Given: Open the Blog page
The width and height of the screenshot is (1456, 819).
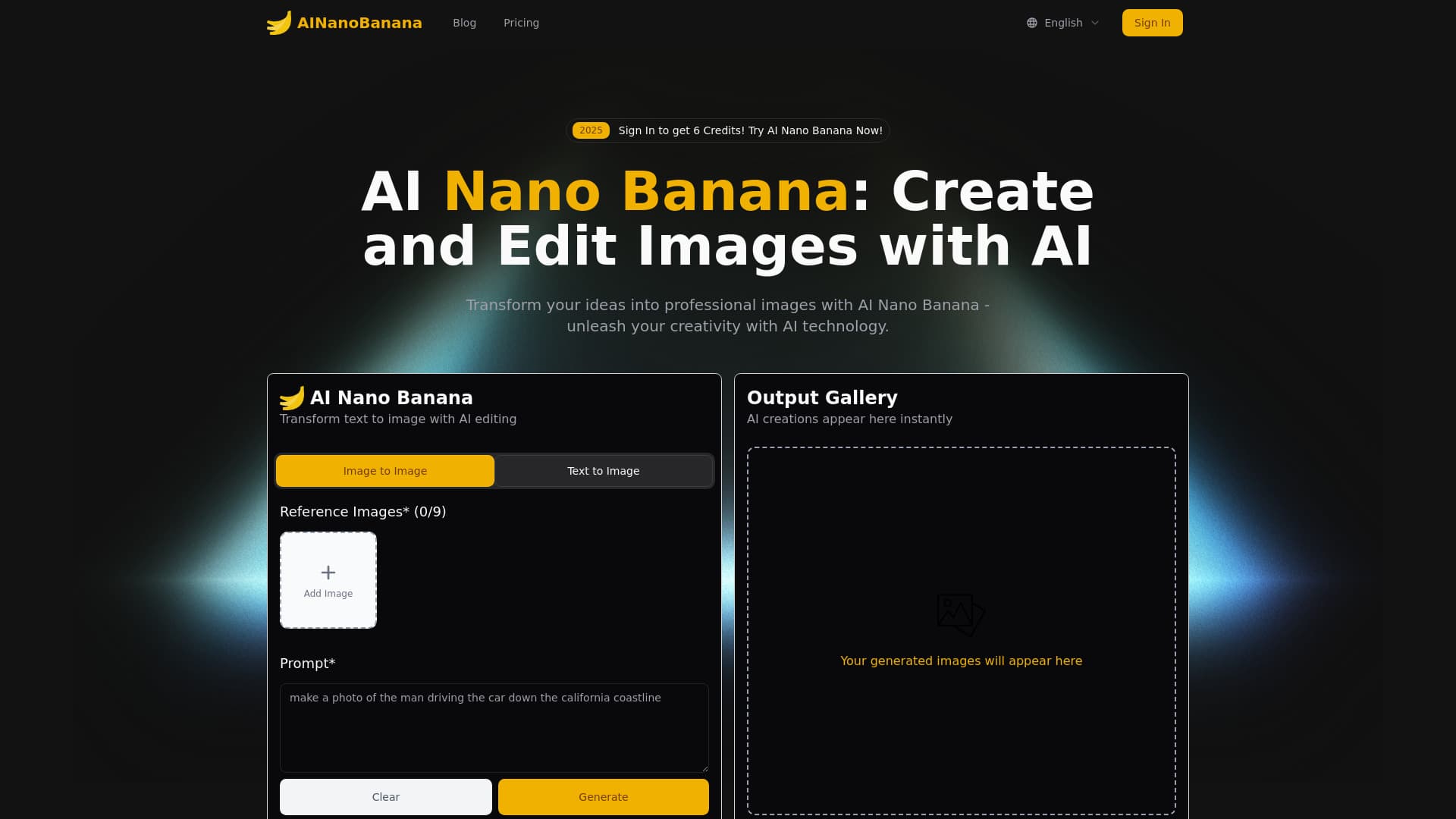Looking at the screenshot, I should [464, 23].
